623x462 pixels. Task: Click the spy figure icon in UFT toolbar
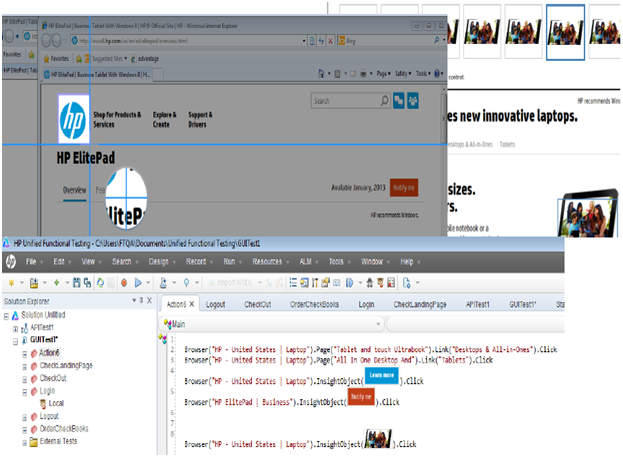(x=370, y=282)
